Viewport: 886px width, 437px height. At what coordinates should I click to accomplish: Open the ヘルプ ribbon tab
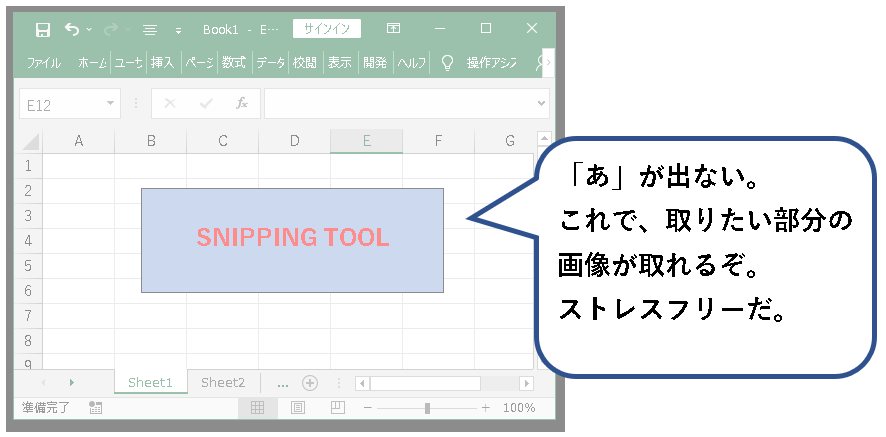tap(411, 63)
